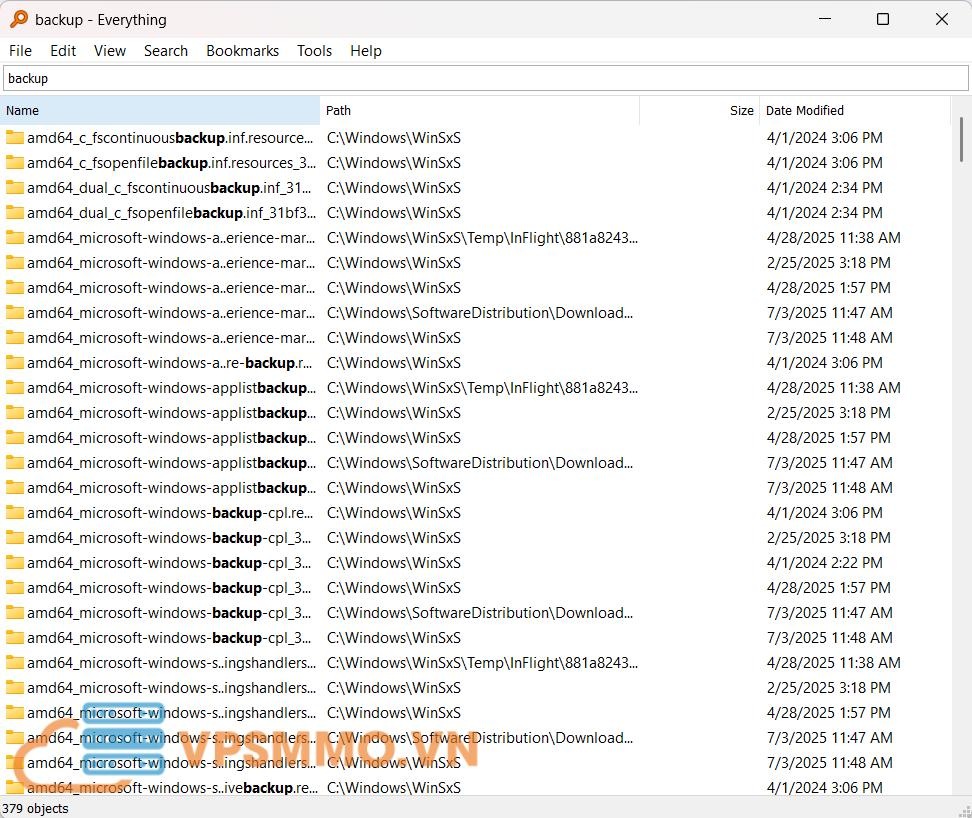
Task: Open the View menu
Action: [109, 50]
